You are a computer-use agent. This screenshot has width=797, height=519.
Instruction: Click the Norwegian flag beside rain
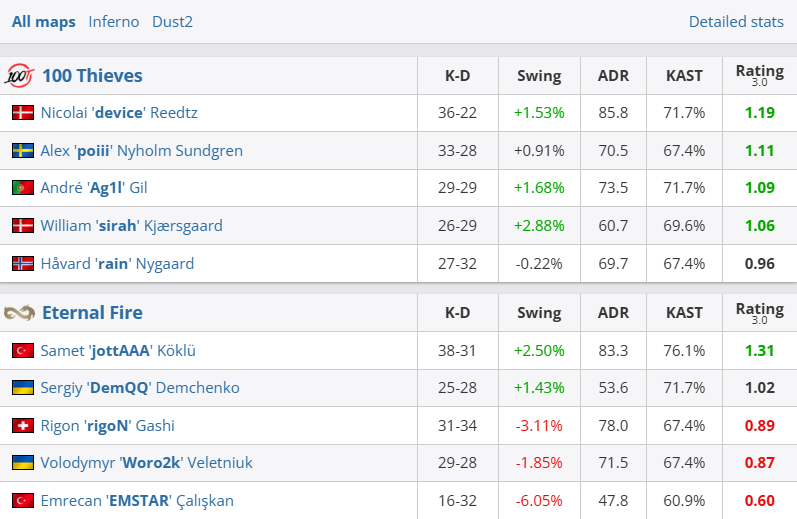coord(22,264)
